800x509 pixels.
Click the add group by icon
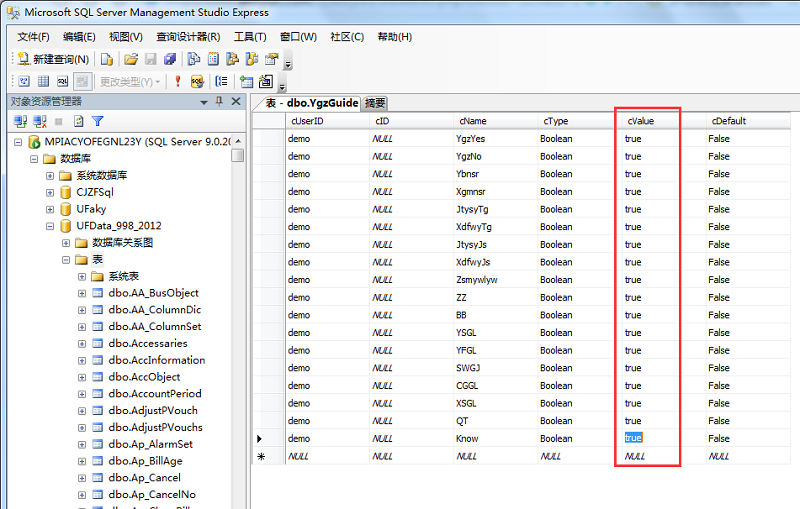coord(221,81)
